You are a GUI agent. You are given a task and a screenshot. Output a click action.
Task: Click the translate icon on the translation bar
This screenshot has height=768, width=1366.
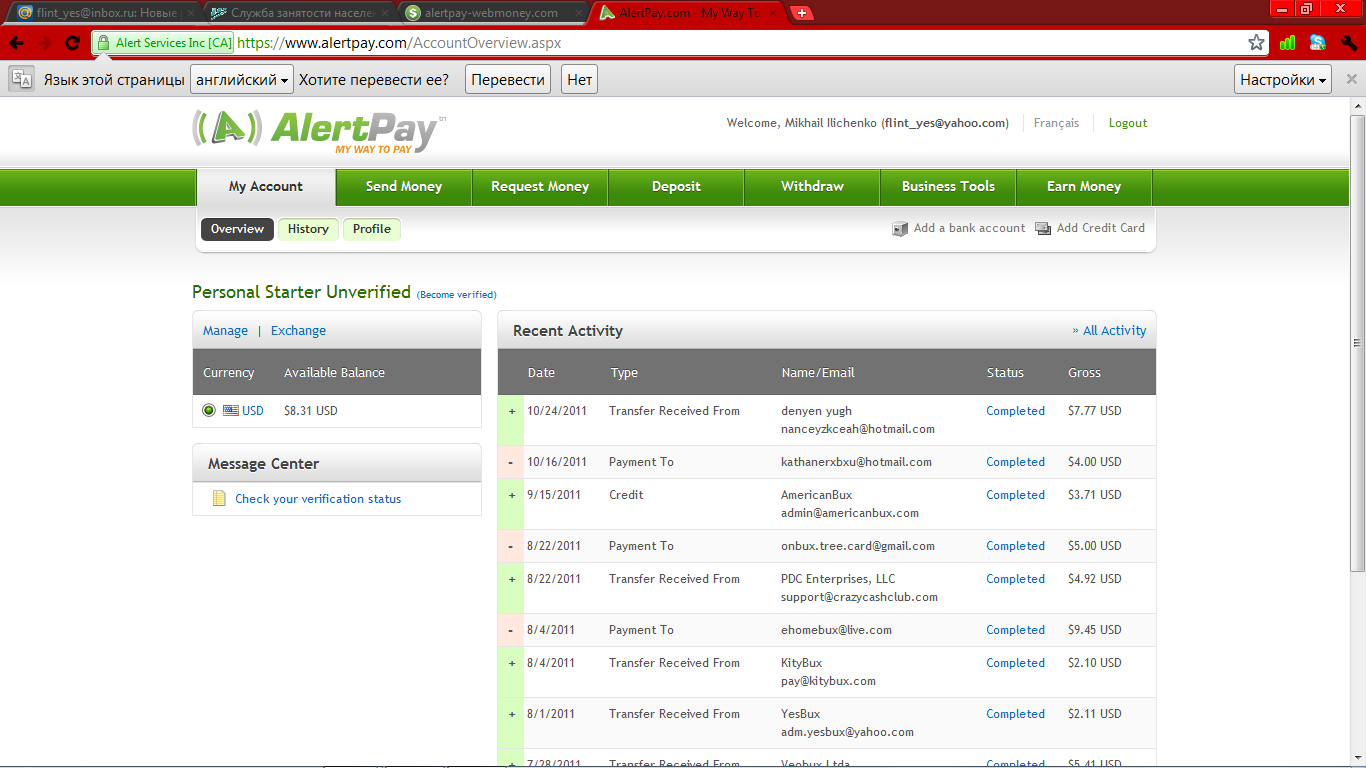coord(22,80)
